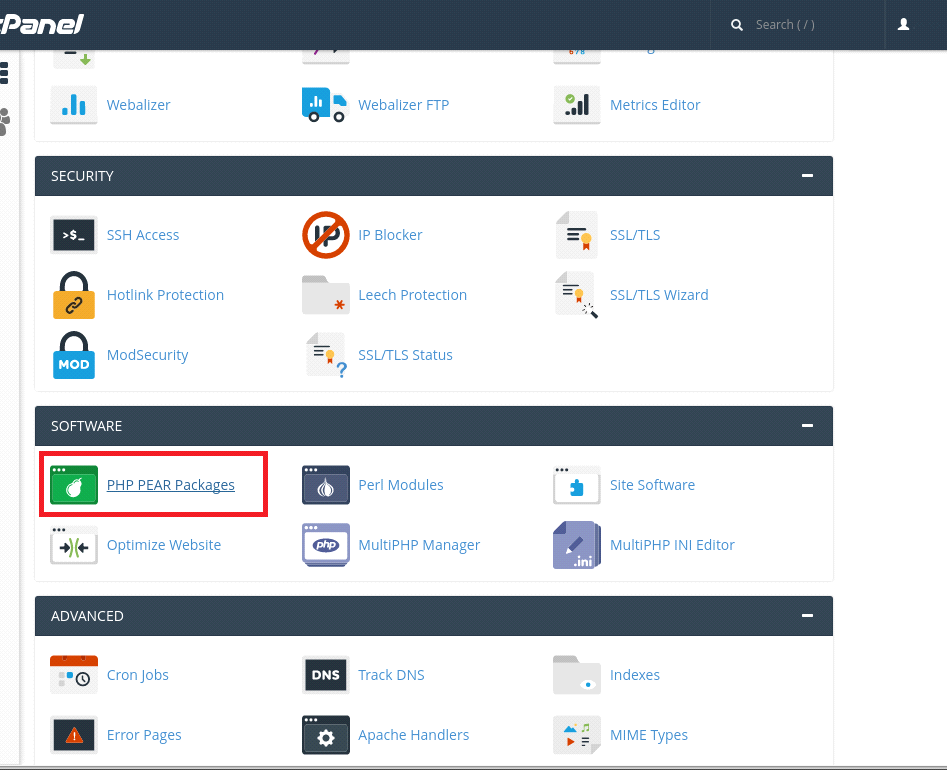The height and width of the screenshot is (770, 947).
Task: Collapse the Software section
Action: coord(807,426)
